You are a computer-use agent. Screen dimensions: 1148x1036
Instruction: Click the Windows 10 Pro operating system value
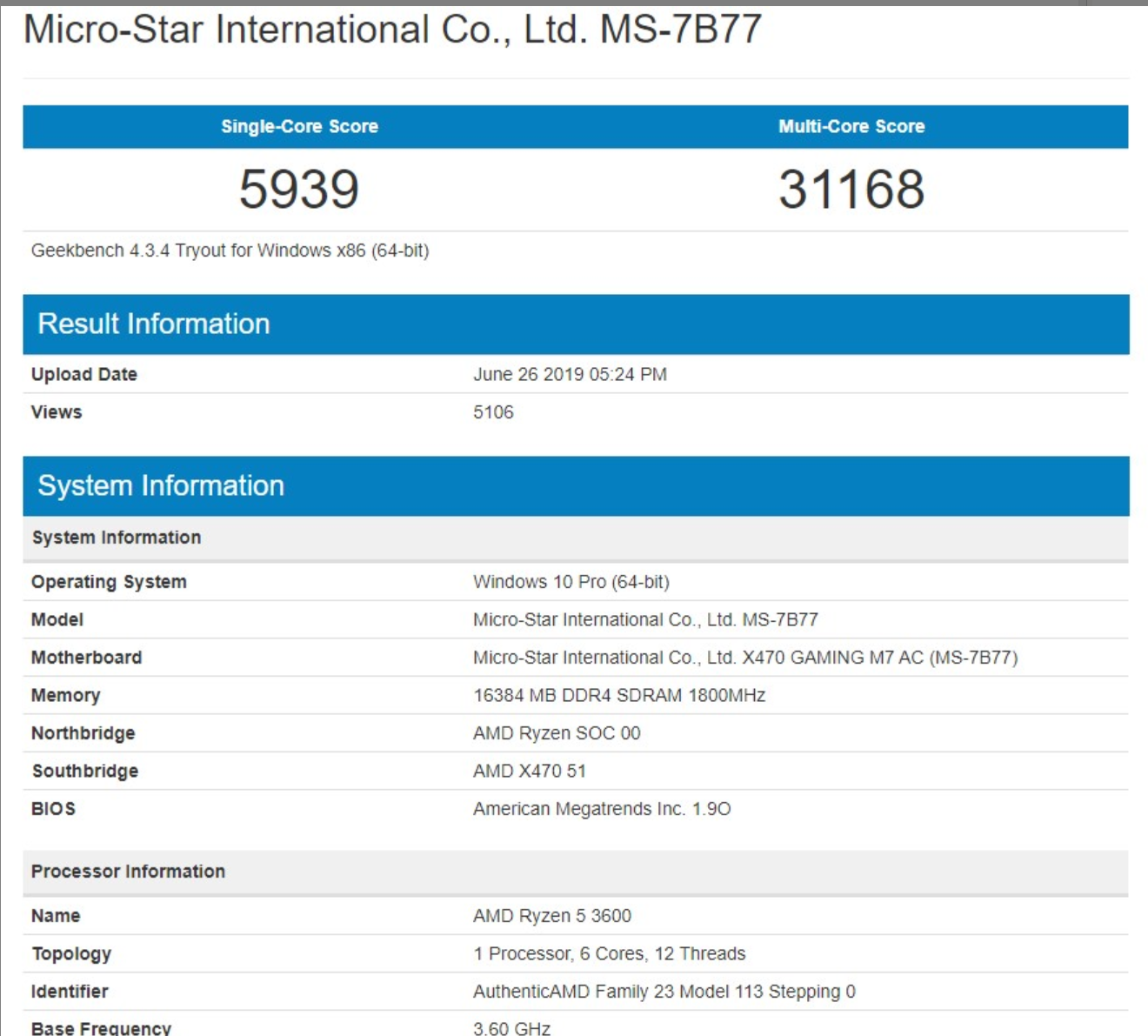coord(571,582)
